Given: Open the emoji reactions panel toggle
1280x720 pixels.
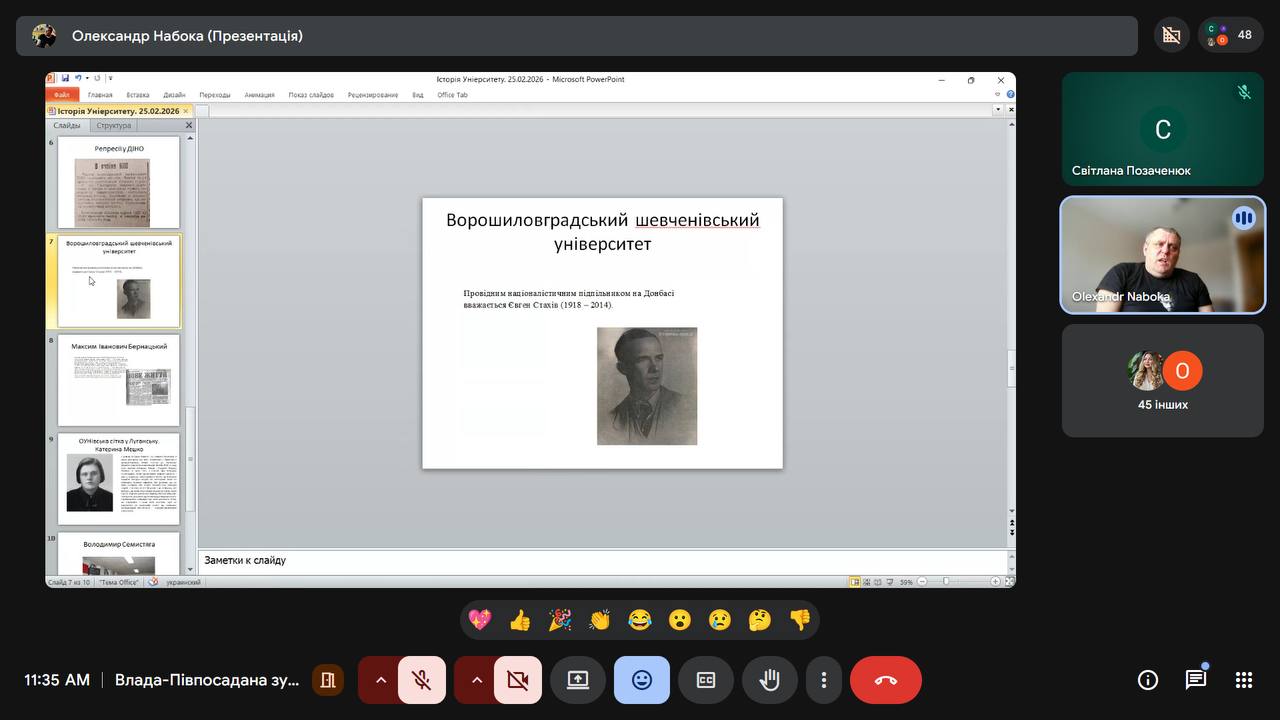Looking at the screenshot, I should (641, 679).
